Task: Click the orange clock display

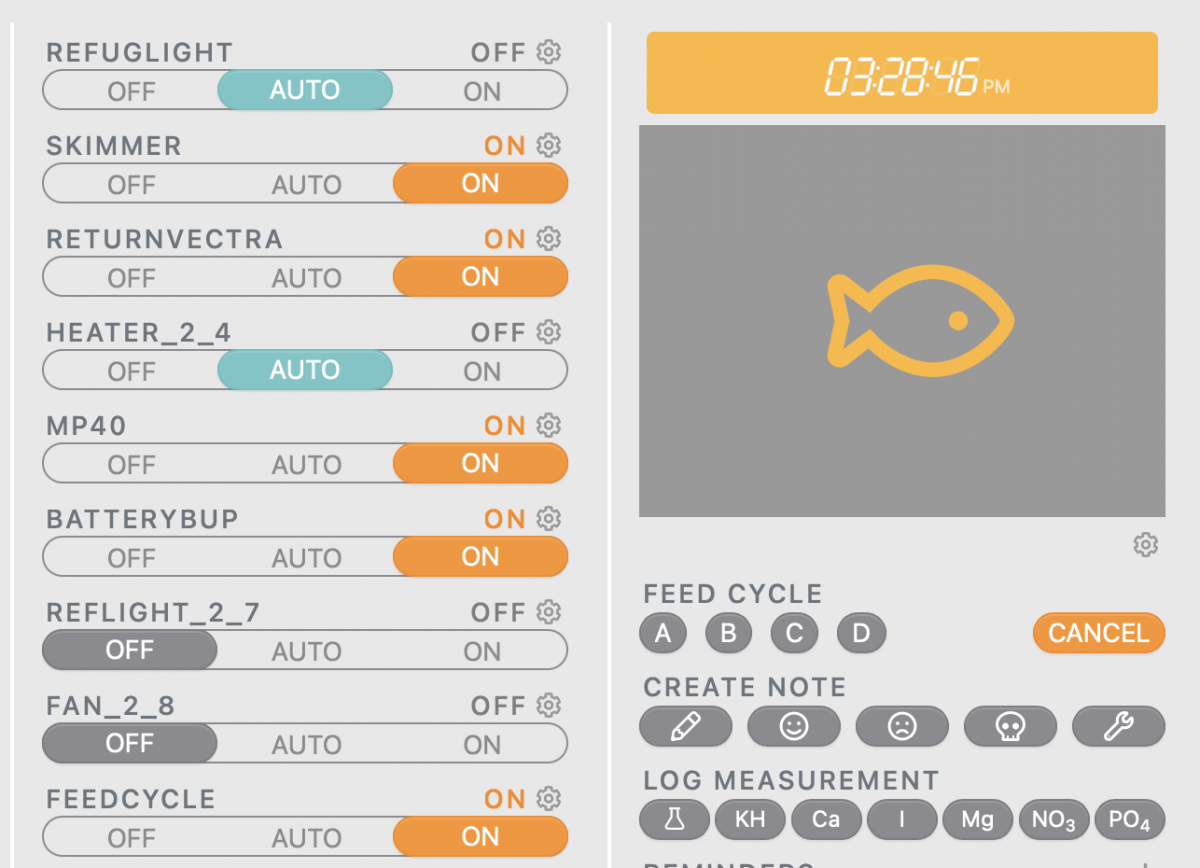Action: [x=901, y=73]
